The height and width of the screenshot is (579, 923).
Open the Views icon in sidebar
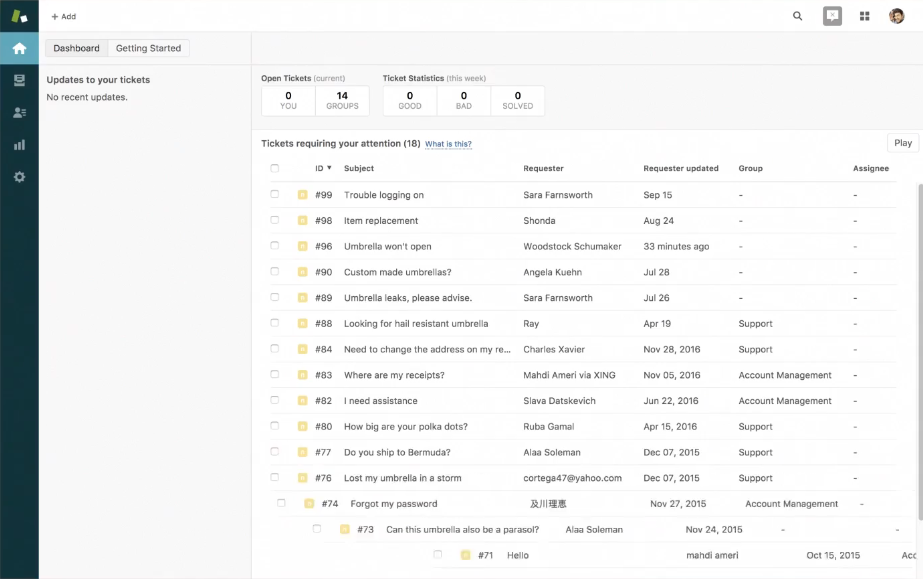point(19,80)
